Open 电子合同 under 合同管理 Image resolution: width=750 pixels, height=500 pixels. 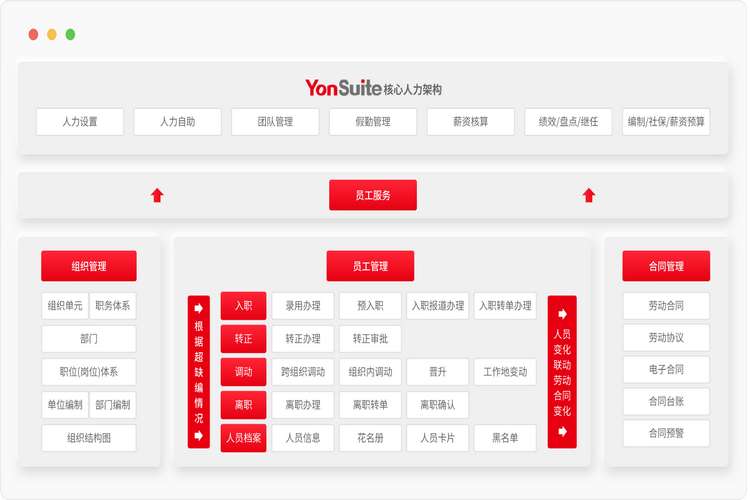coord(666,369)
